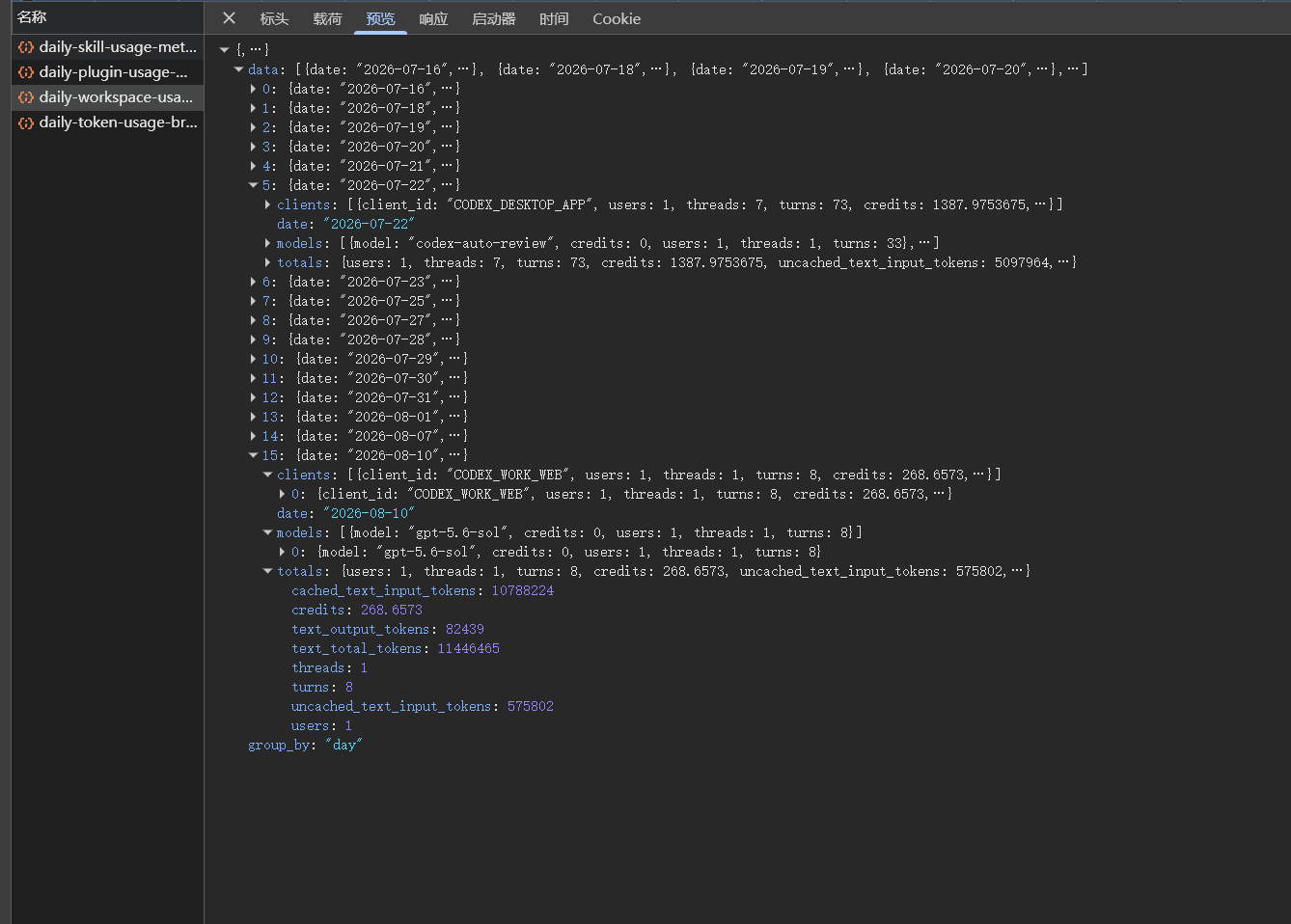Screen dimensions: 1291x924
Task: Select the daily-plugin-usage request
Action: pos(108,72)
